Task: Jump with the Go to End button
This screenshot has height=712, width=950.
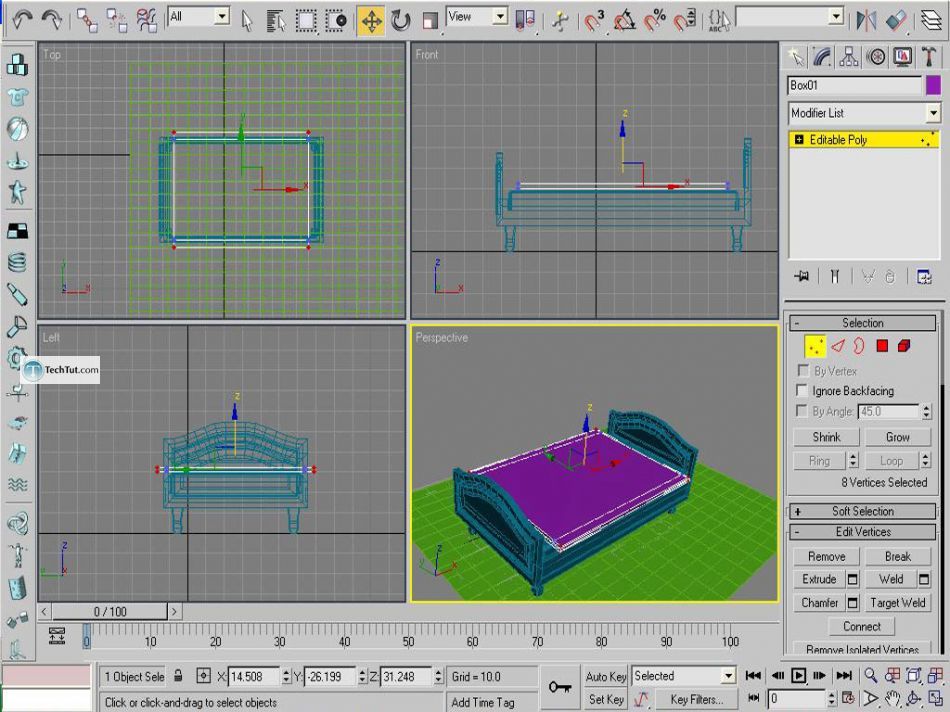Action: (844, 675)
